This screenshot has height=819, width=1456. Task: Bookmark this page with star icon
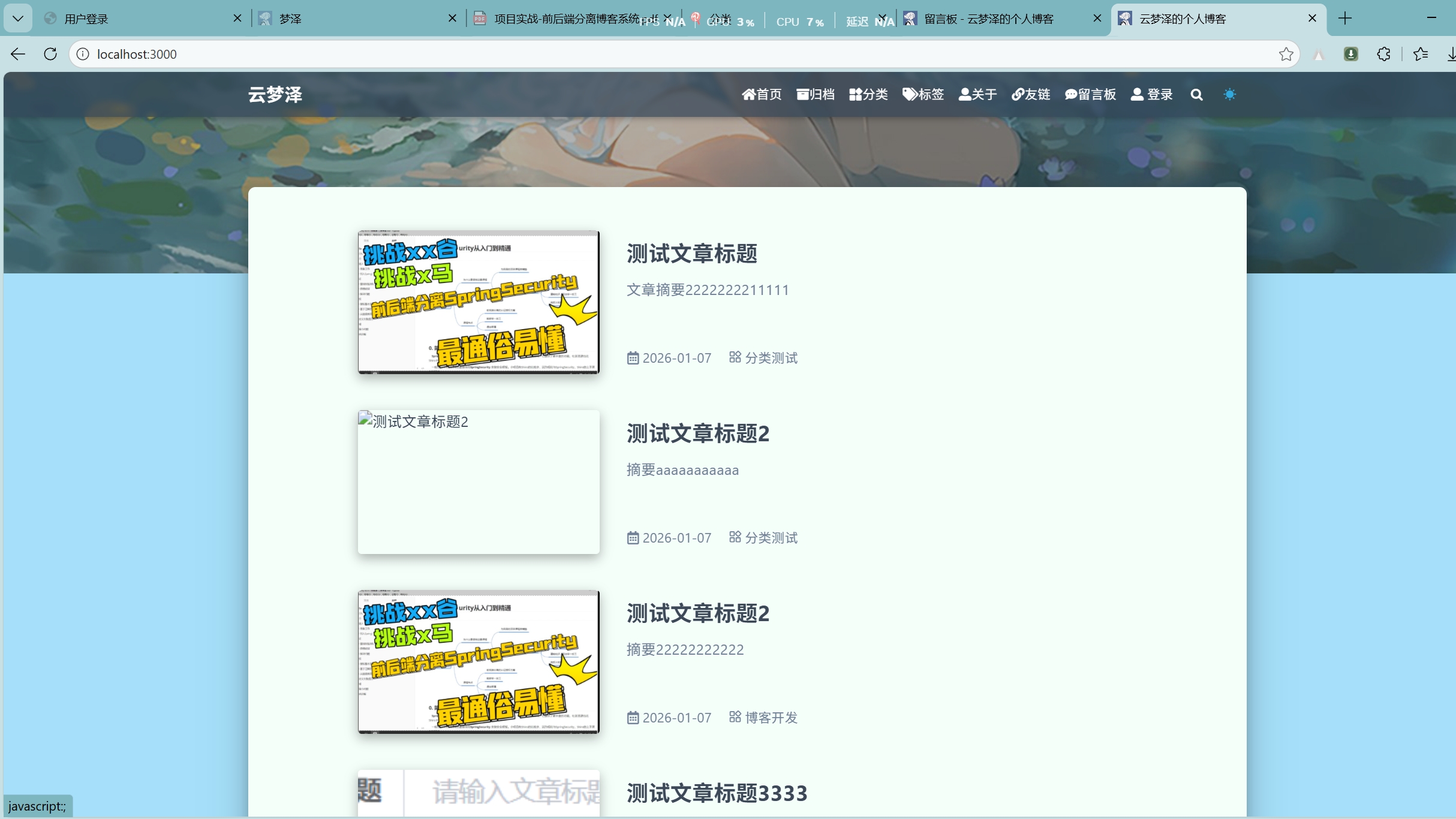(1286, 55)
